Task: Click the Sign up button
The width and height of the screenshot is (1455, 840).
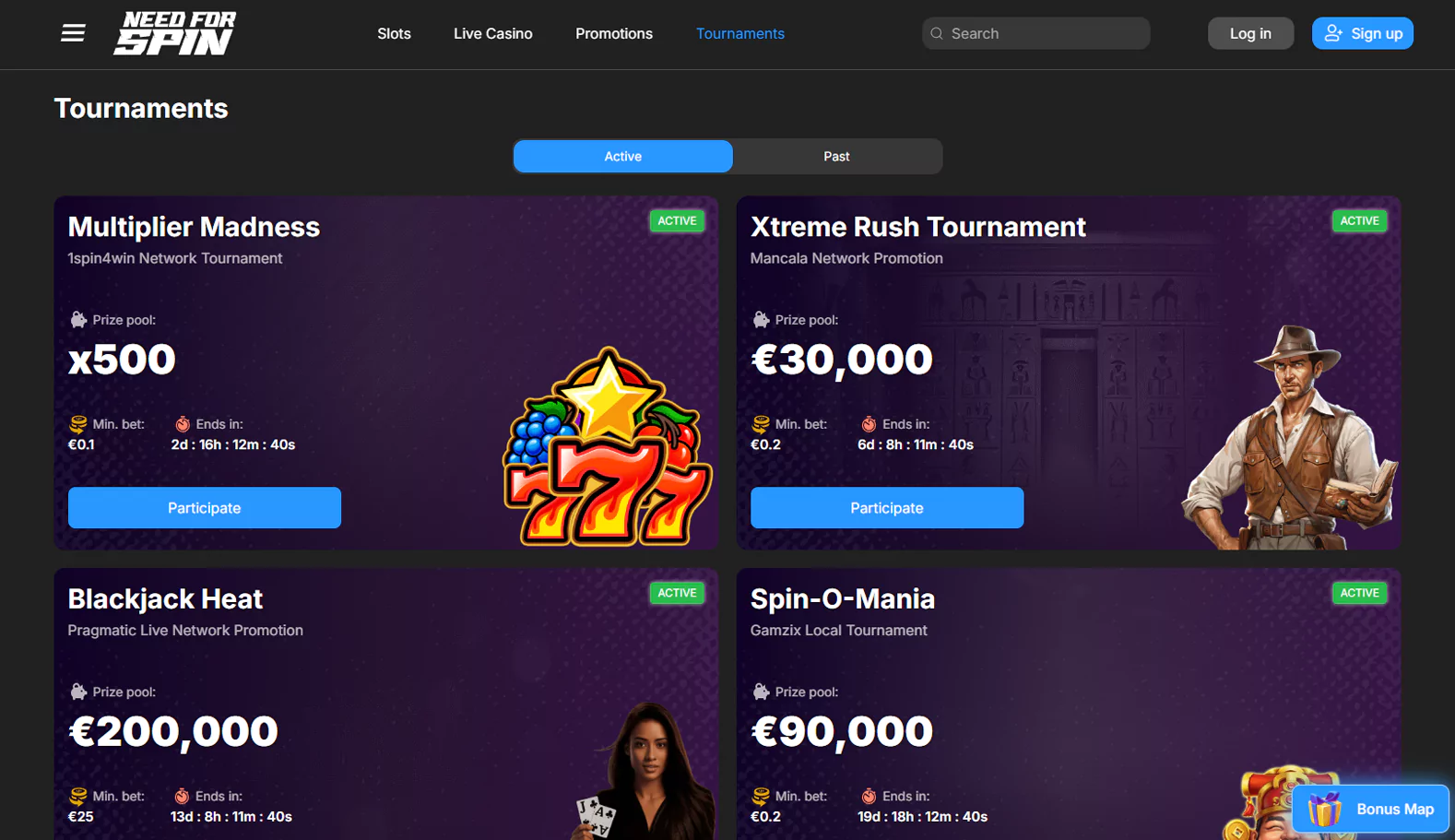Action: 1363,33
